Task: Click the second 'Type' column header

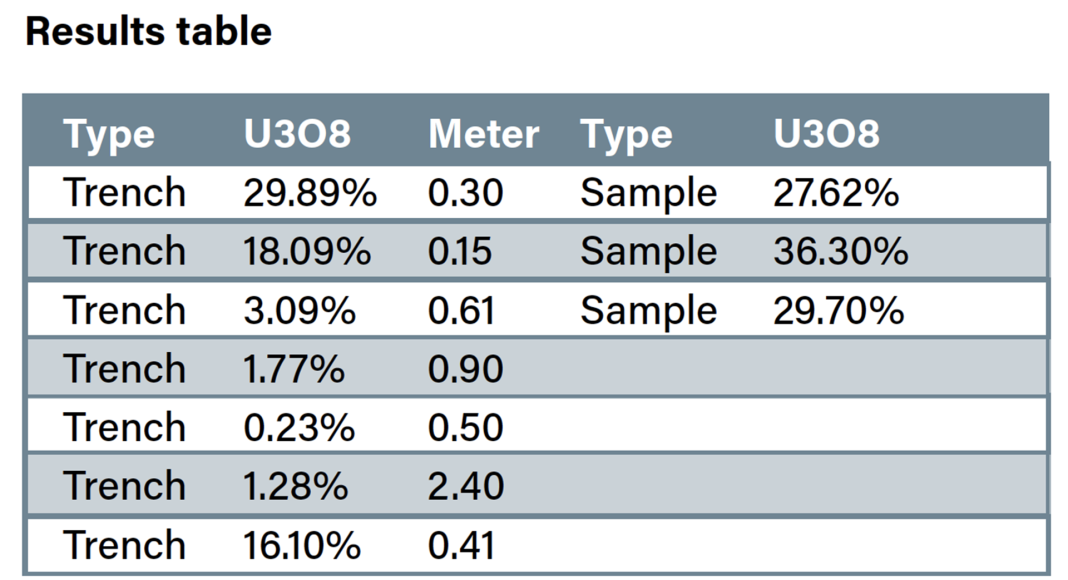Action: [x=626, y=134]
